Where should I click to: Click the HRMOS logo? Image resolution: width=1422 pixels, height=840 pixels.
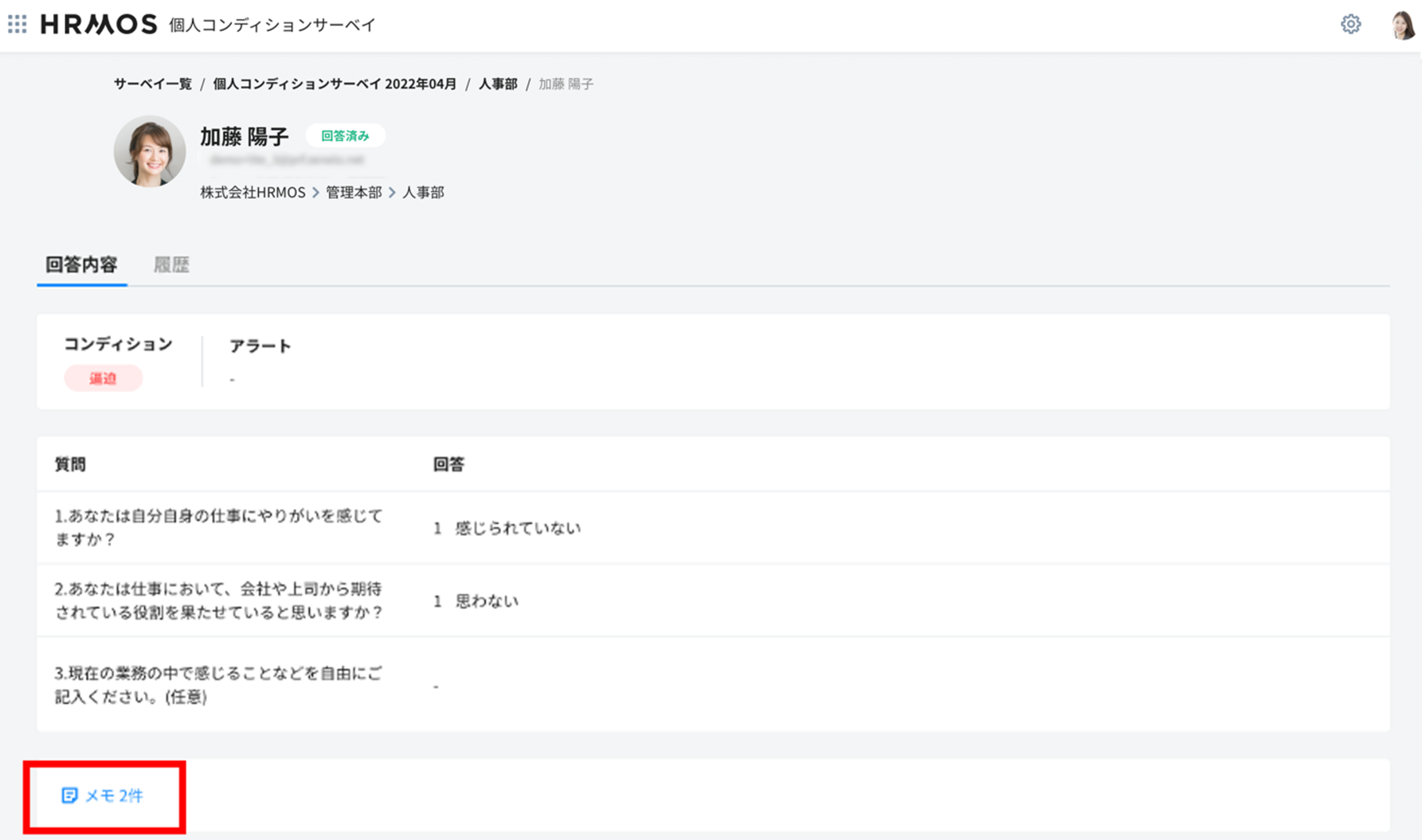[x=99, y=25]
